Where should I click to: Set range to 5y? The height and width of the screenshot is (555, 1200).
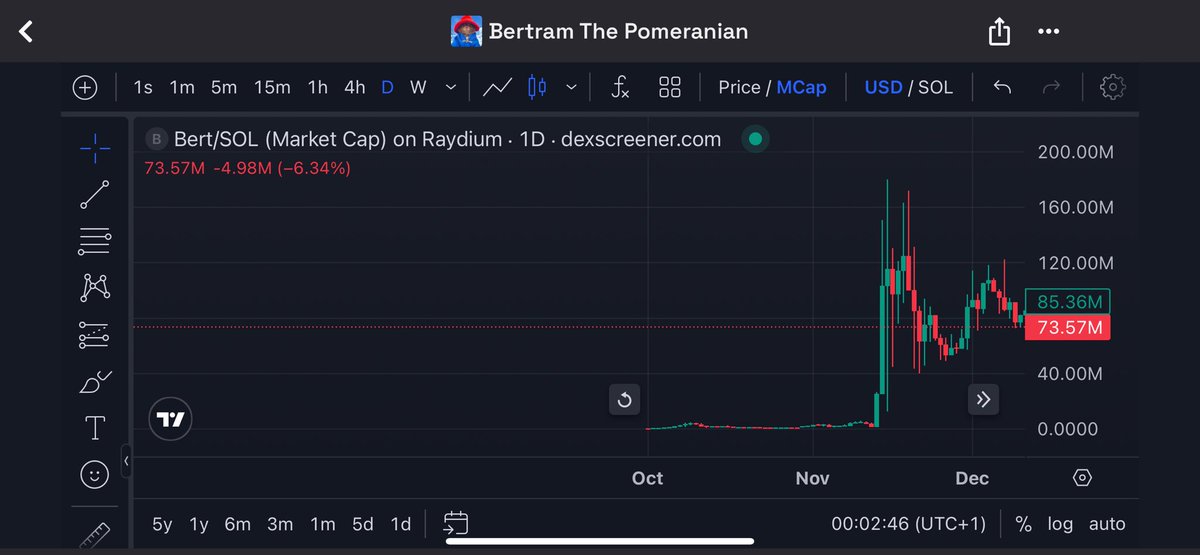pyautogui.click(x=162, y=524)
